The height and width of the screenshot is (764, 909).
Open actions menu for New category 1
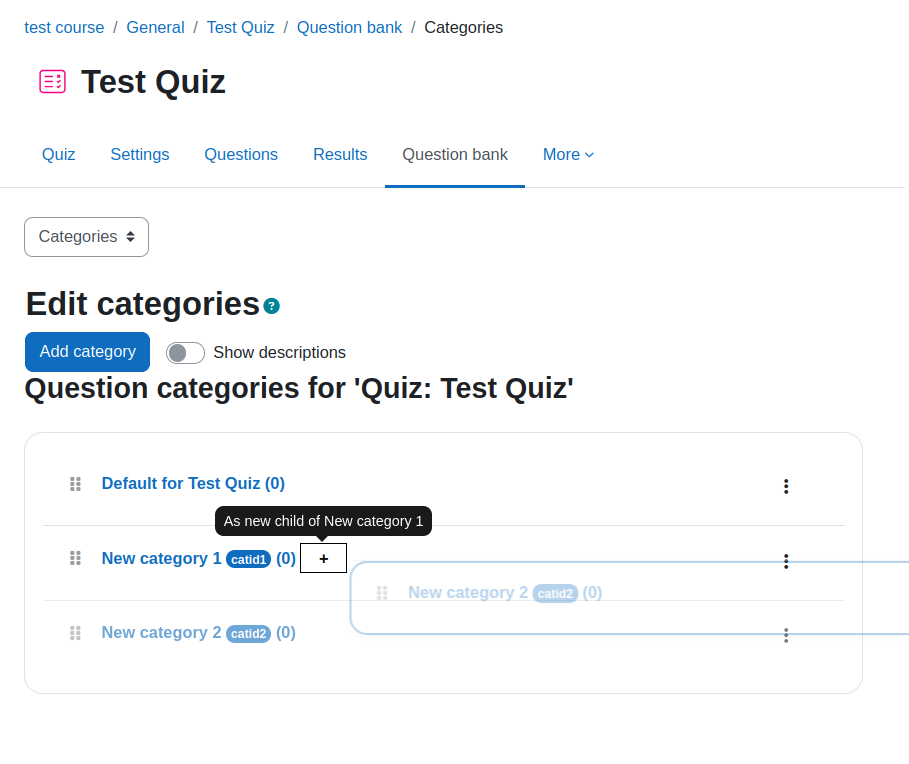pos(786,561)
